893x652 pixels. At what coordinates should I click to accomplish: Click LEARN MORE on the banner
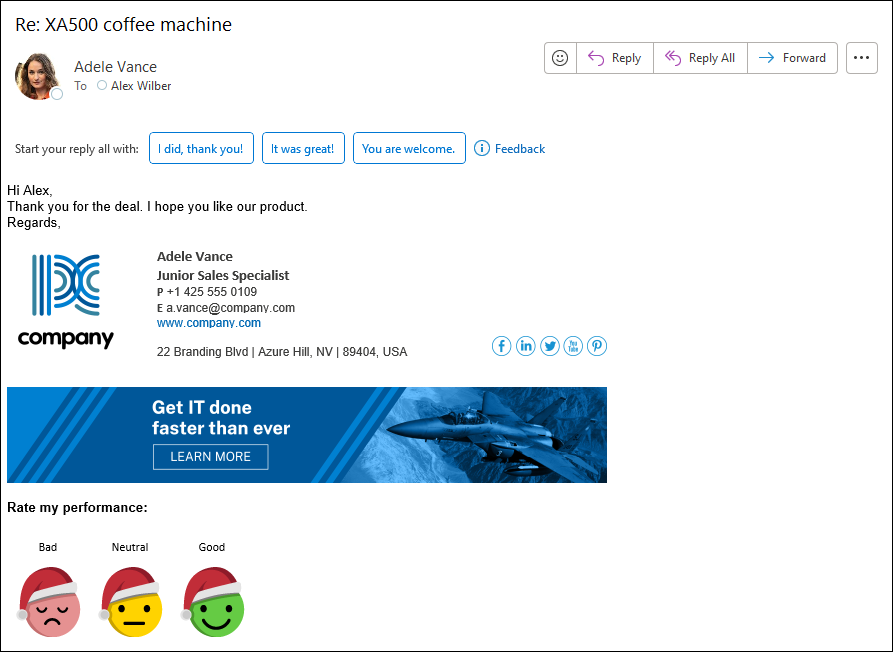pos(211,457)
